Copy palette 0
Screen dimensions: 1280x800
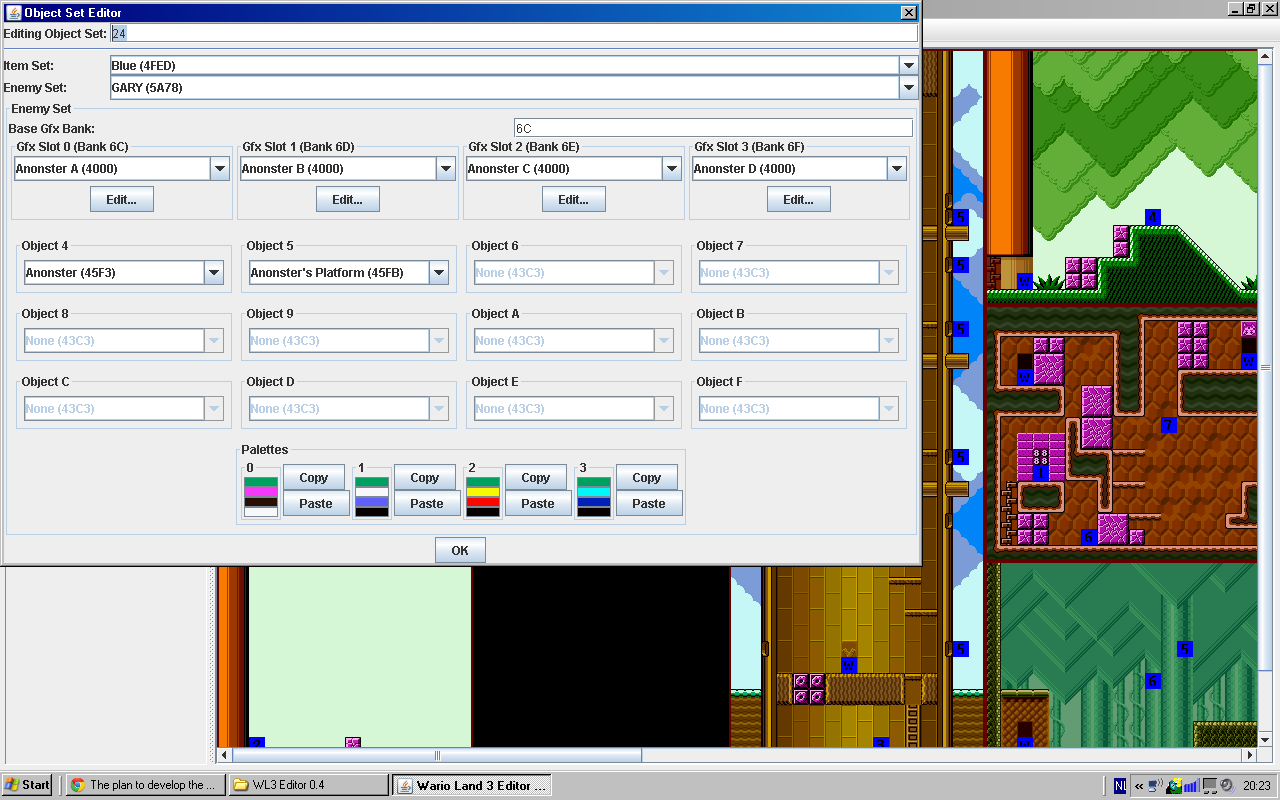pyautogui.click(x=313, y=477)
